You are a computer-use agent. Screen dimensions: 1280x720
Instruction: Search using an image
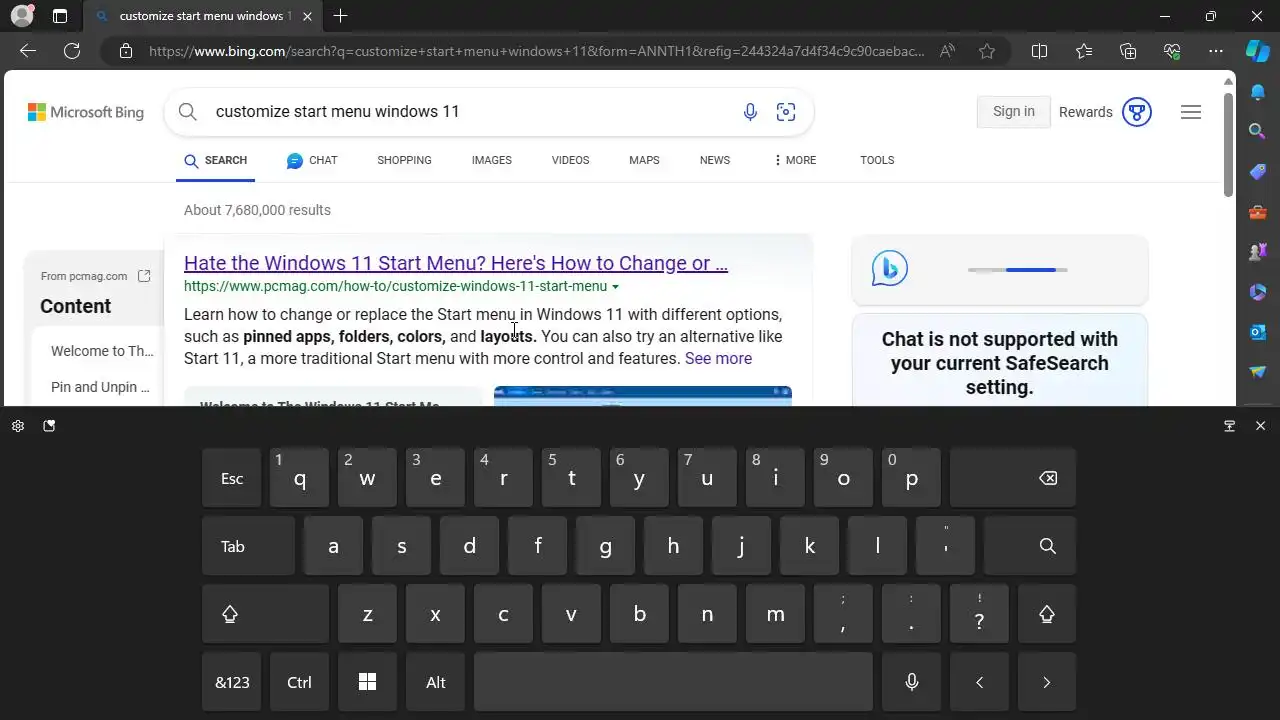point(786,112)
